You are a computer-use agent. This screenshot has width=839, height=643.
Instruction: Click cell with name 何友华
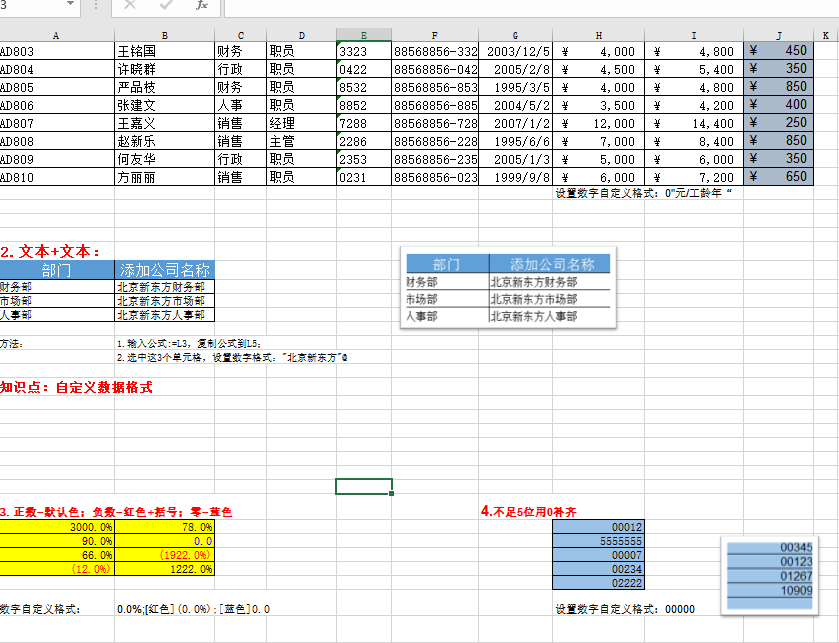[164, 159]
